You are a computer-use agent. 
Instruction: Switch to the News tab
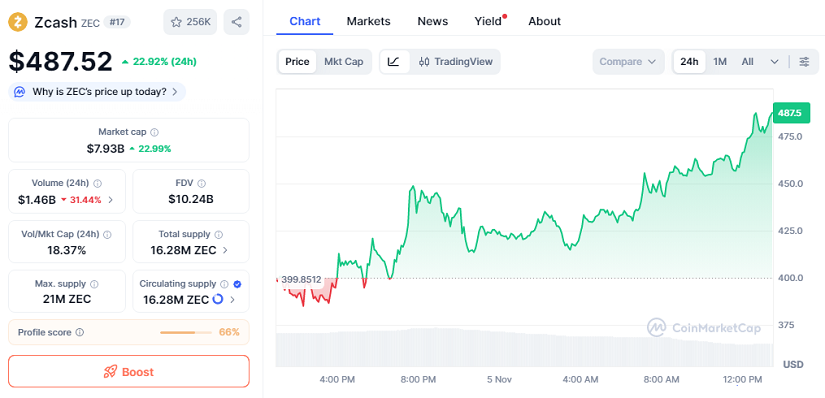(x=432, y=21)
